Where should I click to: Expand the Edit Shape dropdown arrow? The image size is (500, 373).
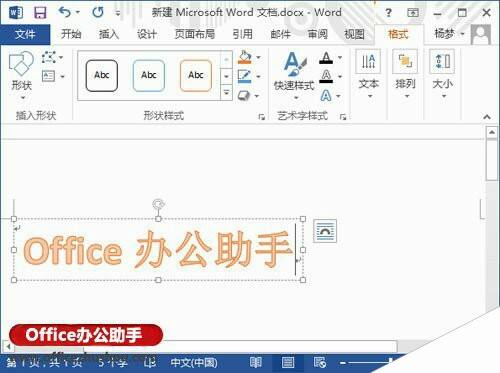pos(61,57)
